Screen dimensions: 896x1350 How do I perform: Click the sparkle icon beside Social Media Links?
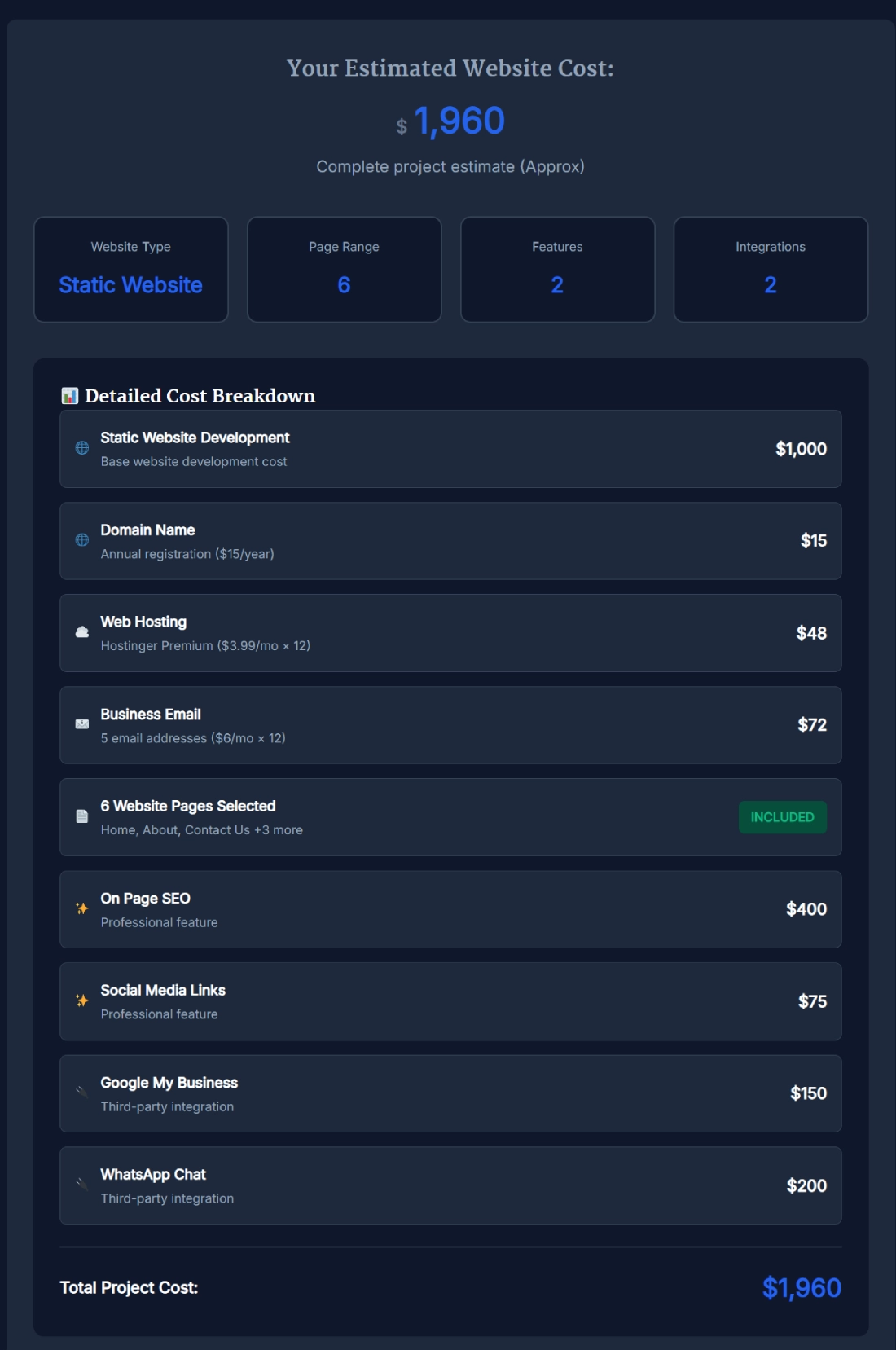click(x=82, y=1000)
